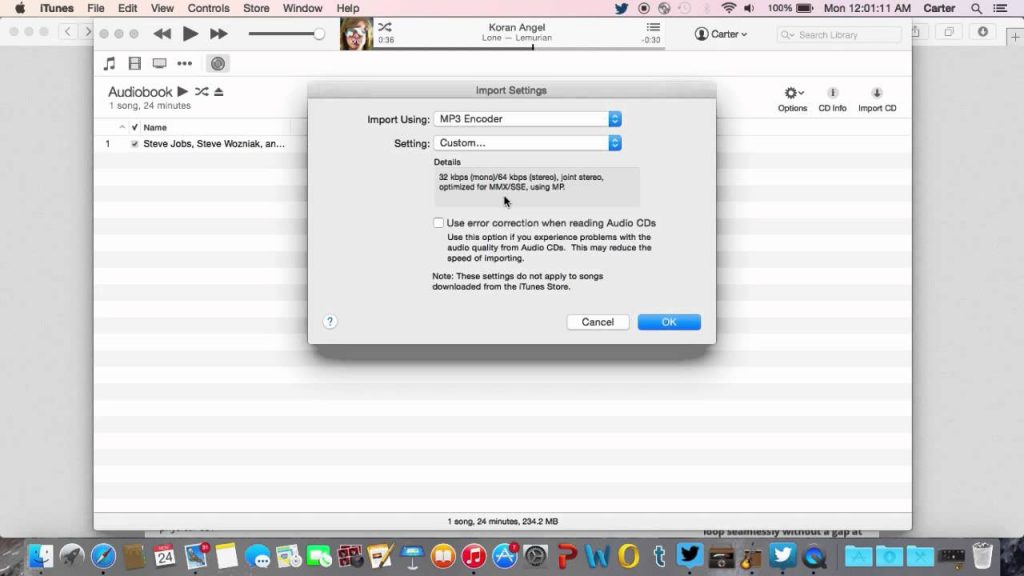Uncheck the Steve Jobs track checkbox

(x=136, y=143)
